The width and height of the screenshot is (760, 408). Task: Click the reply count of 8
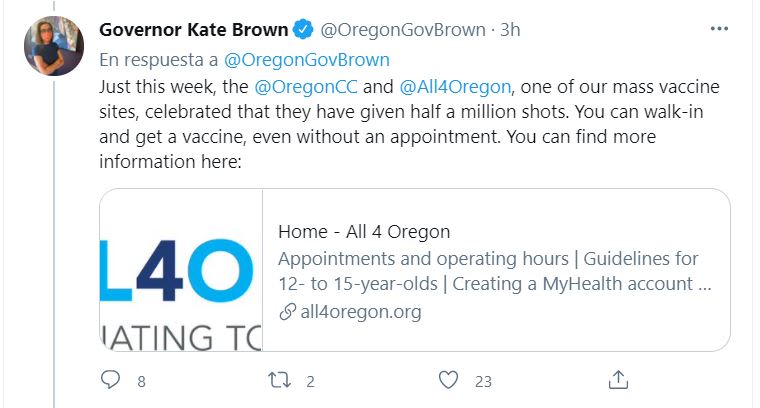(x=141, y=381)
